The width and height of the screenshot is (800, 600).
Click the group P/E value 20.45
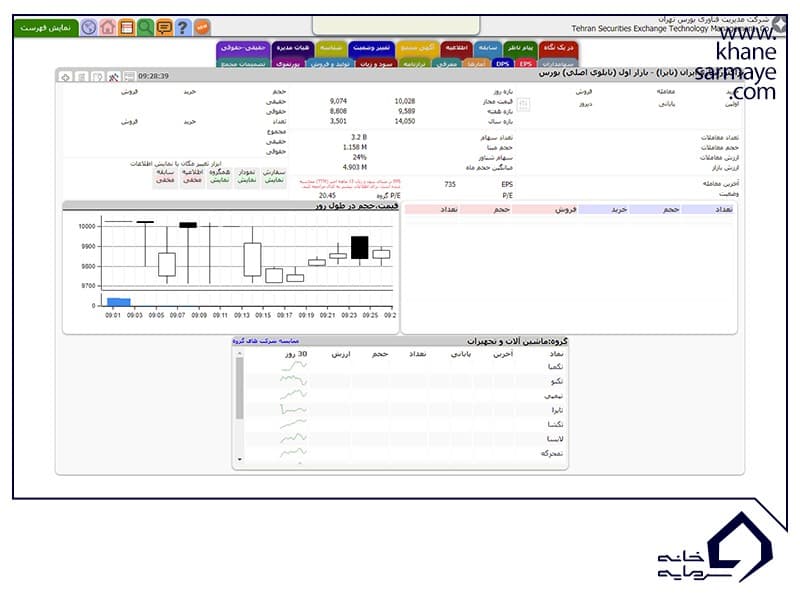[x=327, y=196]
